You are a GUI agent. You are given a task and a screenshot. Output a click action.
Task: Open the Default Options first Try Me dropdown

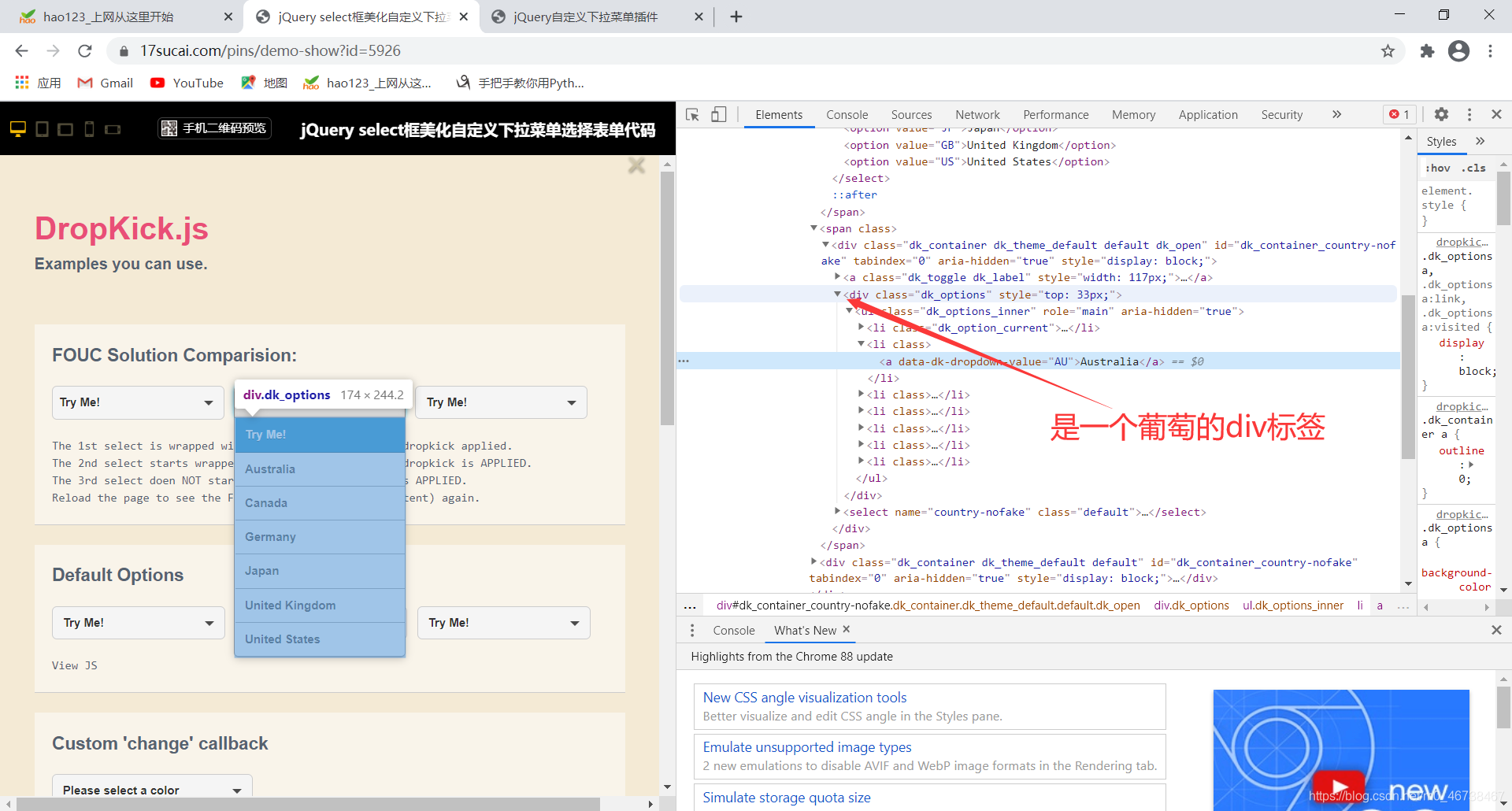click(138, 623)
